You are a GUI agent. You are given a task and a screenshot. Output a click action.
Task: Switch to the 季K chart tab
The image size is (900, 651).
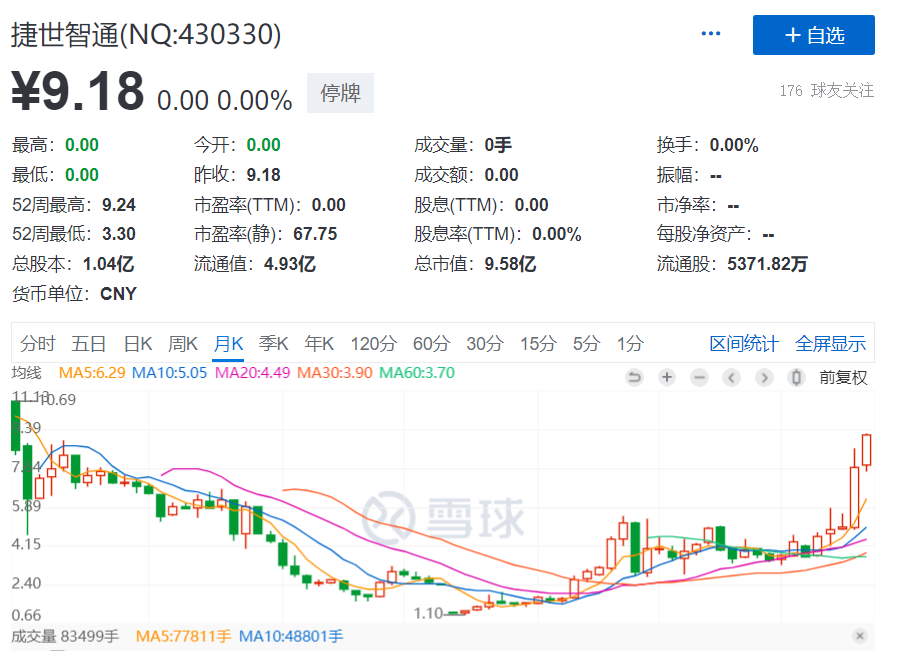pos(273,344)
